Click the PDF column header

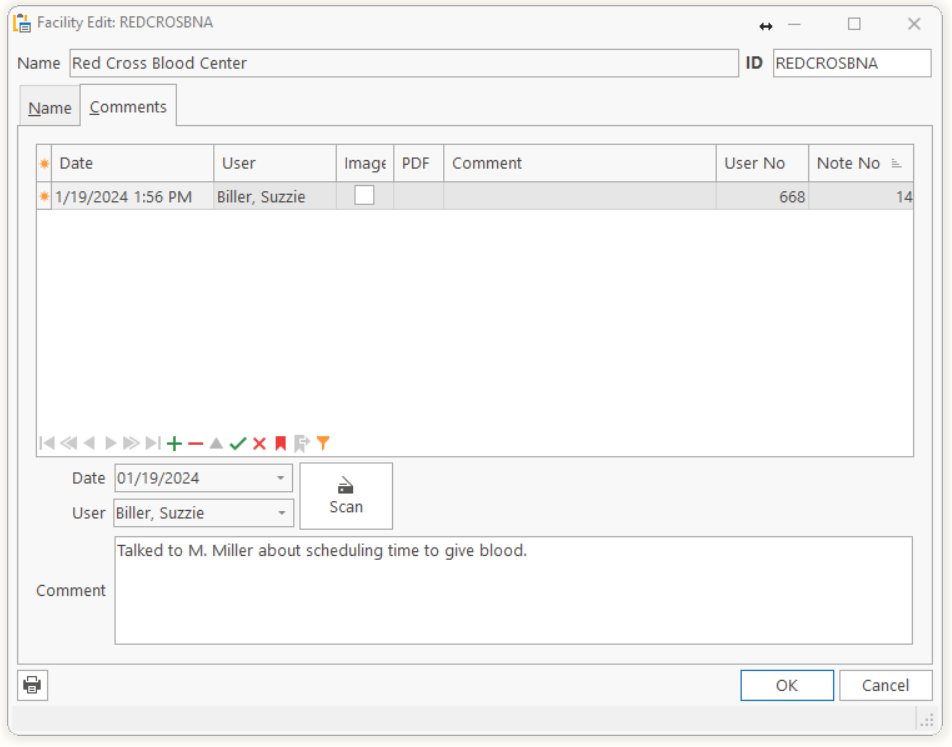tap(419, 163)
